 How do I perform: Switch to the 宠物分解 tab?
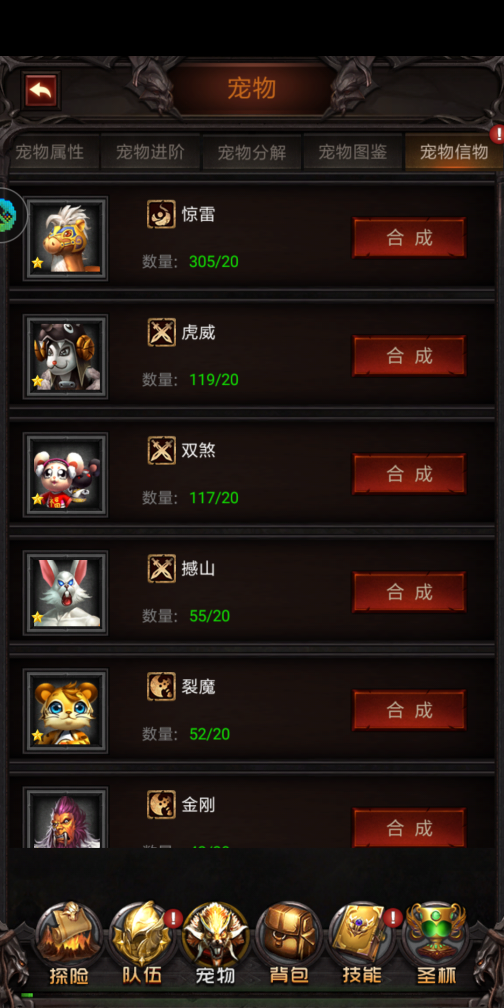[x=252, y=153]
